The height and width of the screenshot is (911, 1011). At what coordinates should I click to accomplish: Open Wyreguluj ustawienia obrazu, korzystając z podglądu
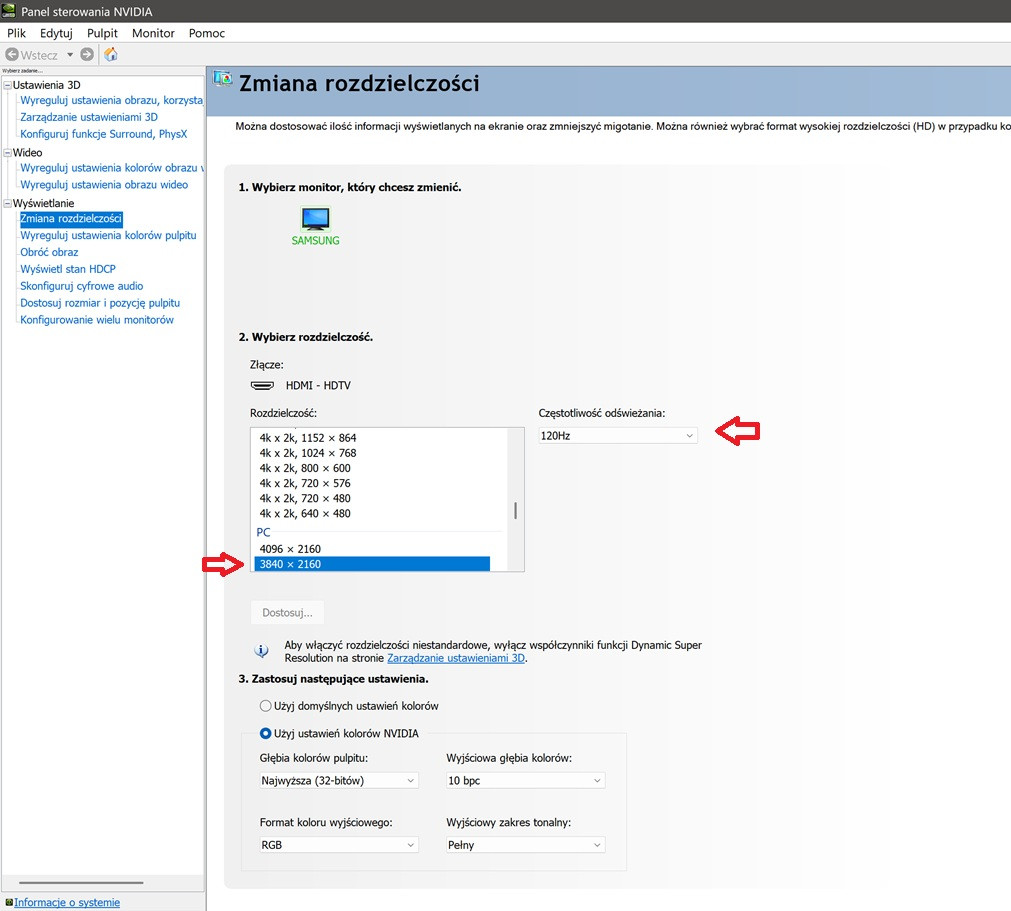[x=112, y=100]
